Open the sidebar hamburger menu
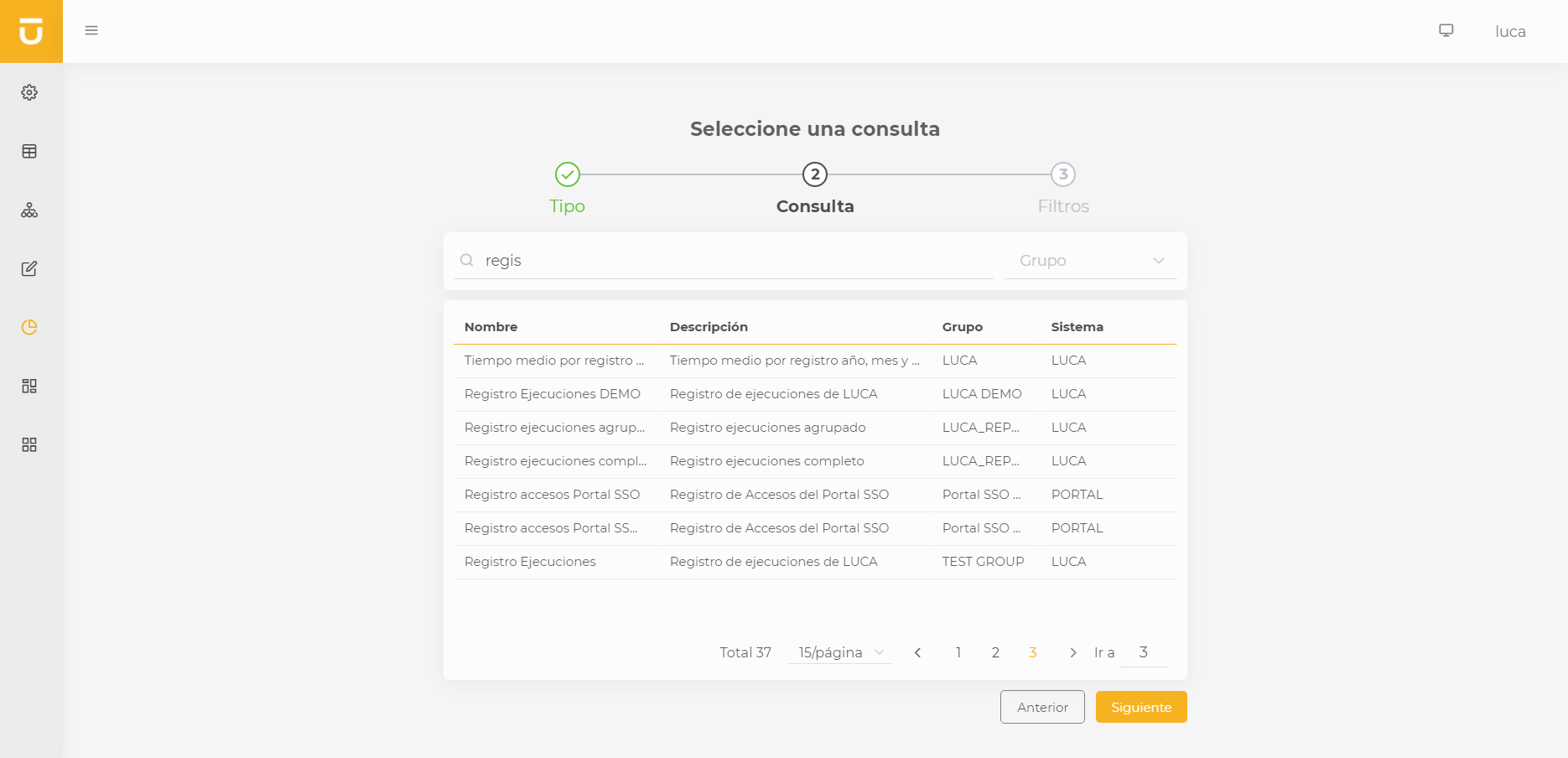Image resolution: width=1568 pixels, height=758 pixels. coord(91,30)
